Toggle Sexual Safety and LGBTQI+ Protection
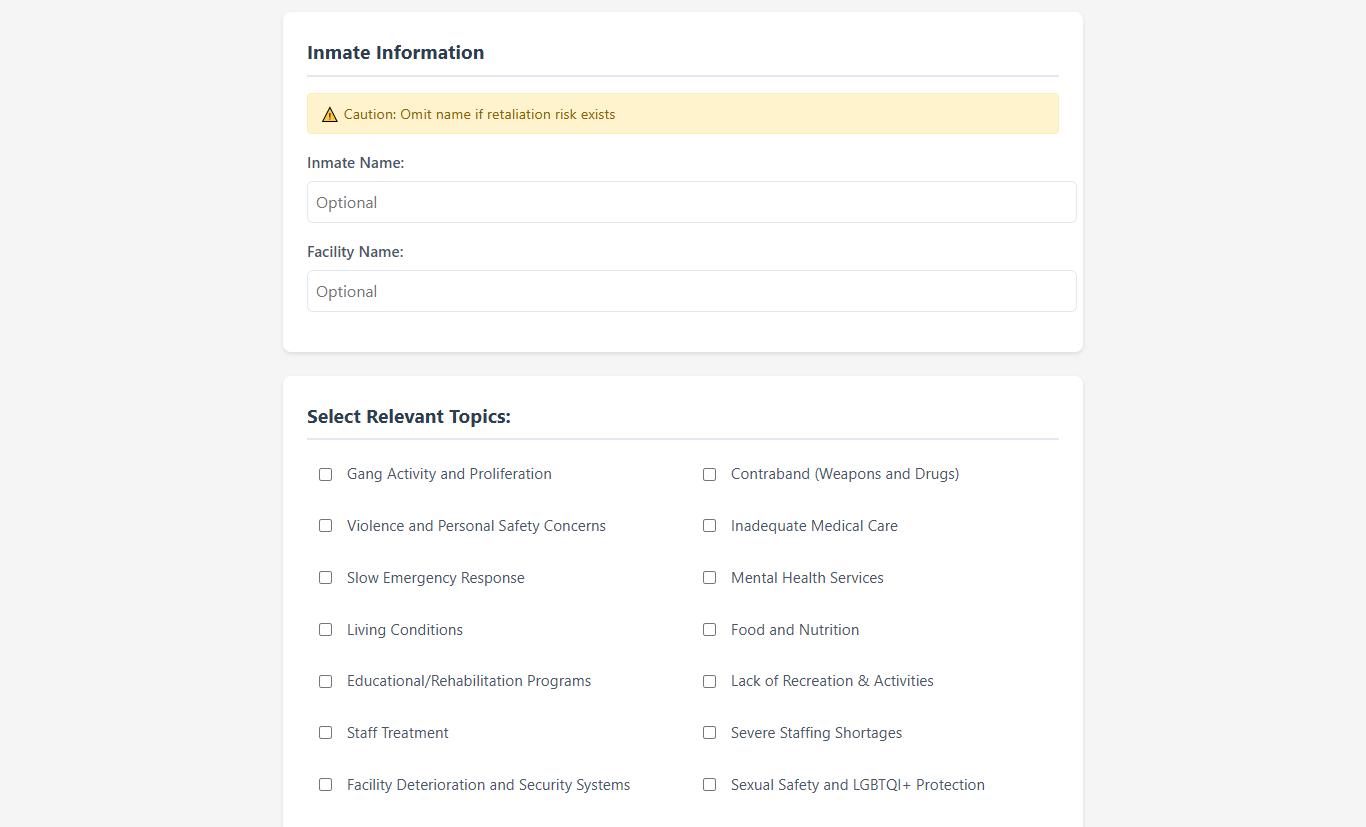 pyautogui.click(x=709, y=785)
